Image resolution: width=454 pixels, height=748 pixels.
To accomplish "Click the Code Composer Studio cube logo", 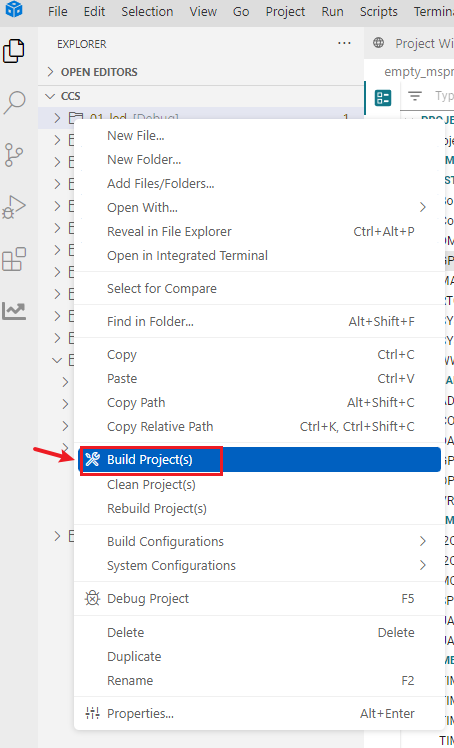I will 14,10.
